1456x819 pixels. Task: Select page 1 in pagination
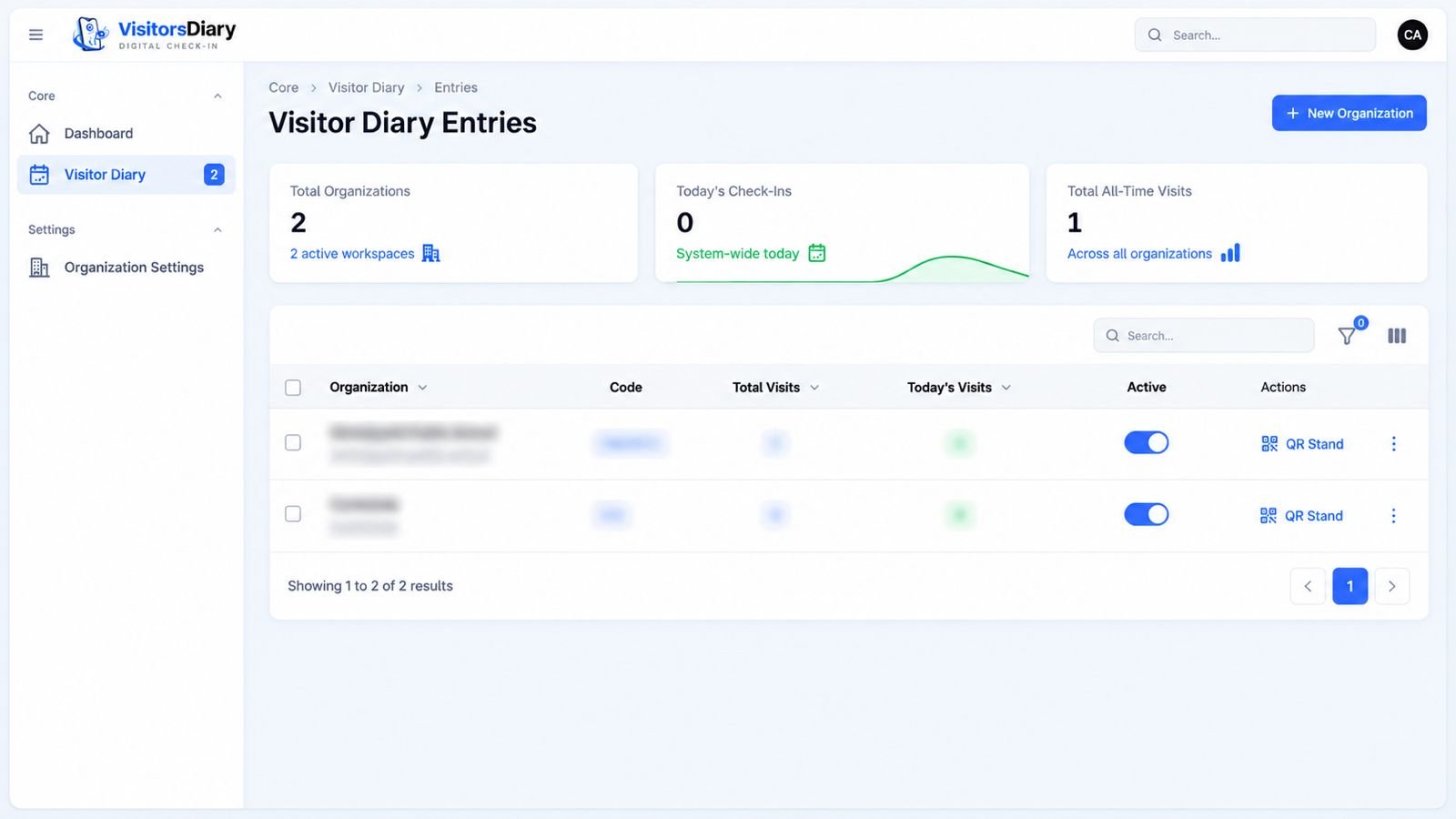point(1350,586)
